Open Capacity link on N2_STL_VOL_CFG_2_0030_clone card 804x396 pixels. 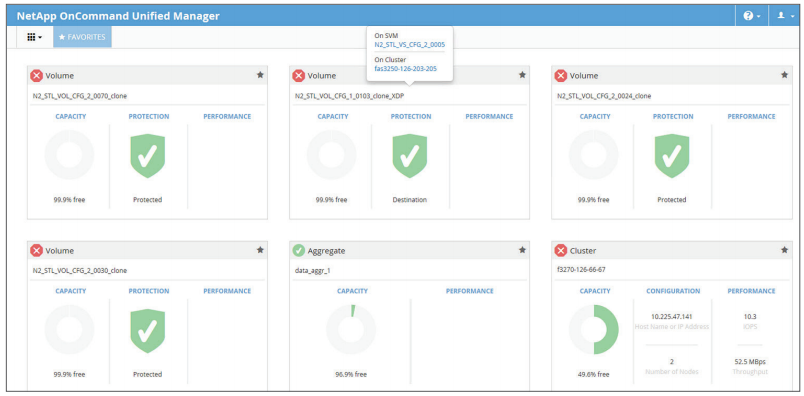click(x=71, y=291)
